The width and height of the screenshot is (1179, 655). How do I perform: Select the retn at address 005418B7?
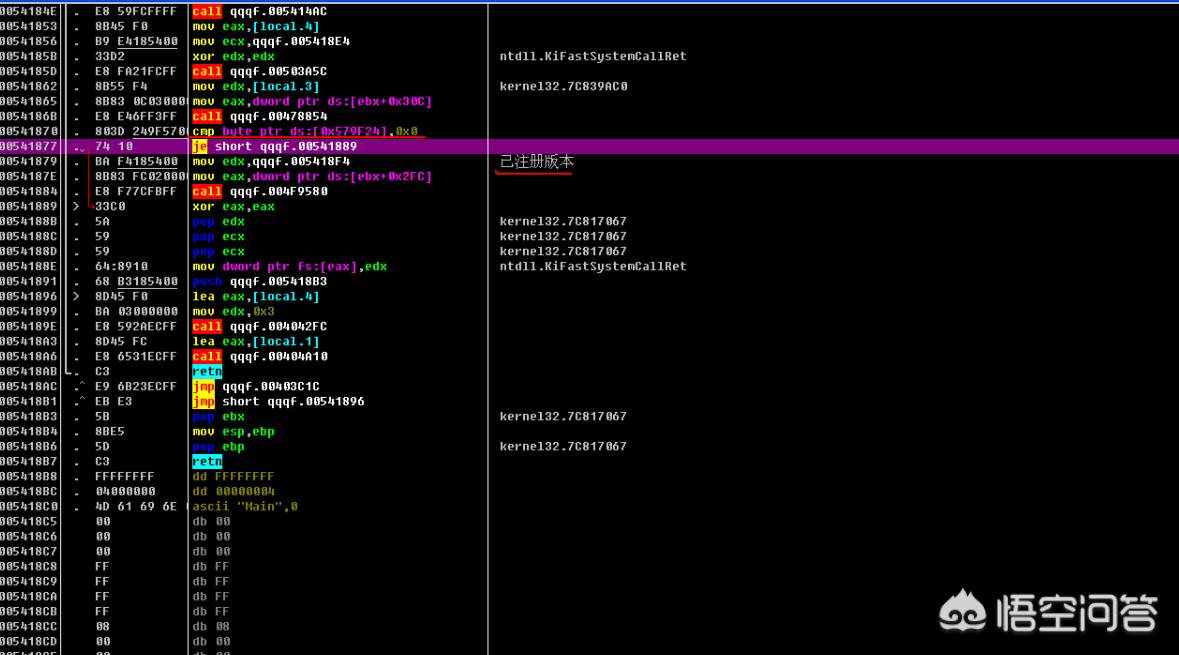(207, 462)
